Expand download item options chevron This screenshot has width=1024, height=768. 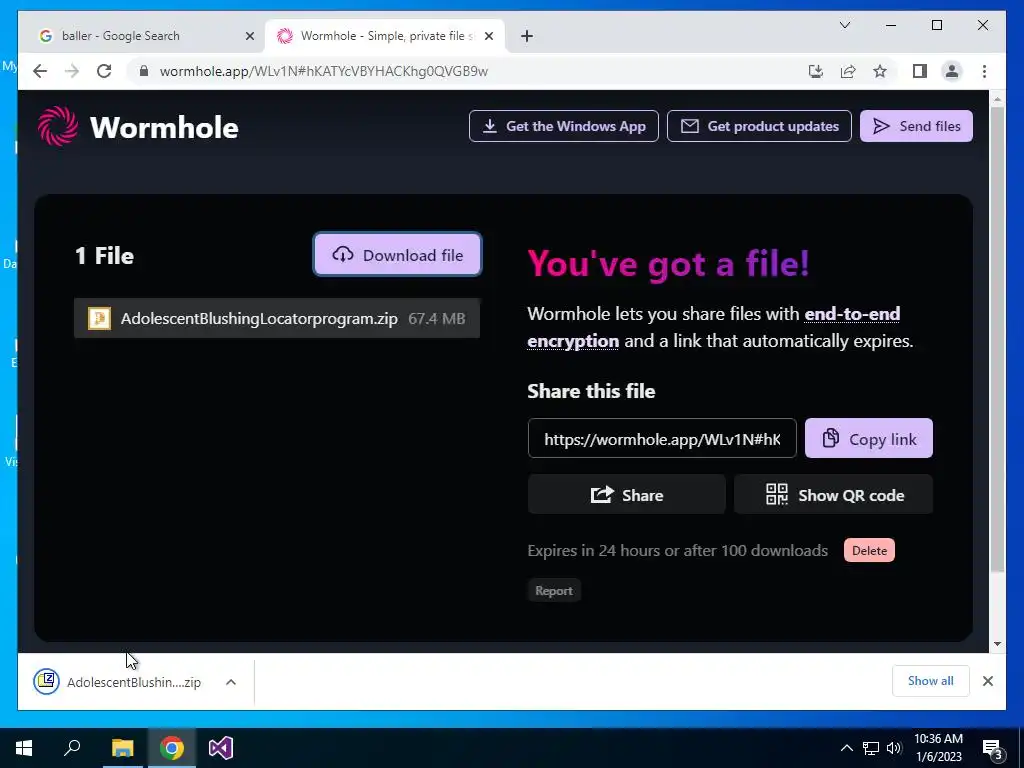click(231, 682)
